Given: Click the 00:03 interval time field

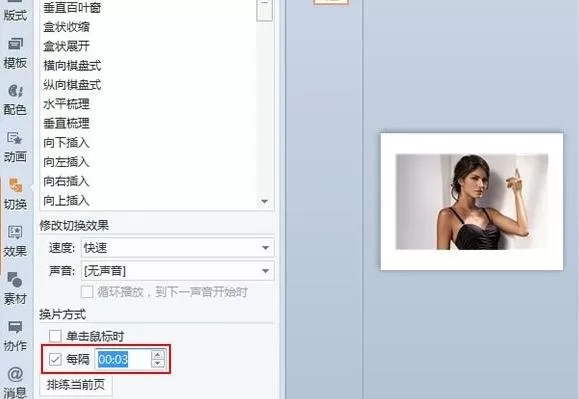Looking at the screenshot, I should pos(123,359).
